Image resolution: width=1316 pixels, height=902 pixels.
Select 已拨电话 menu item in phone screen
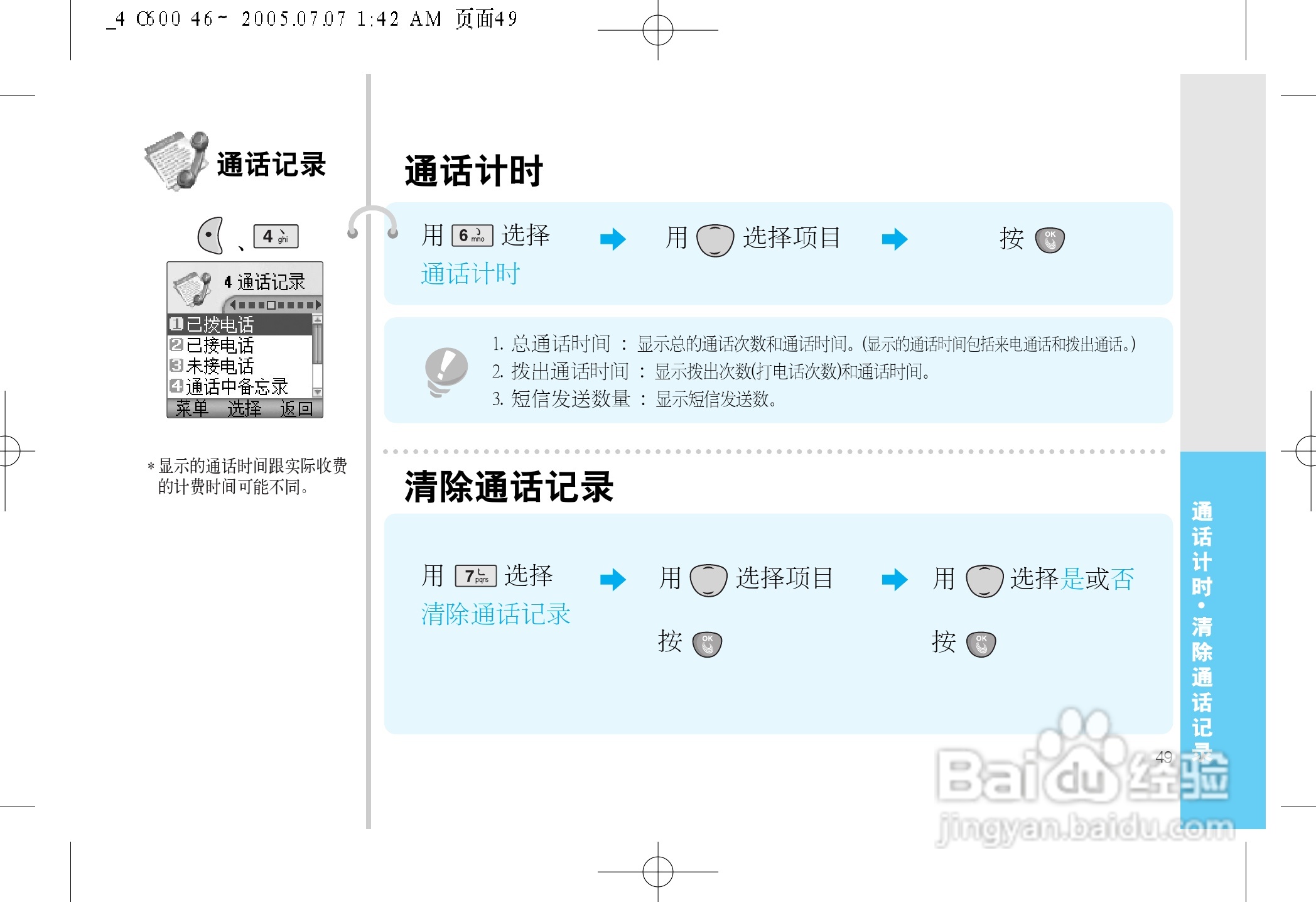tap(220, 324)
